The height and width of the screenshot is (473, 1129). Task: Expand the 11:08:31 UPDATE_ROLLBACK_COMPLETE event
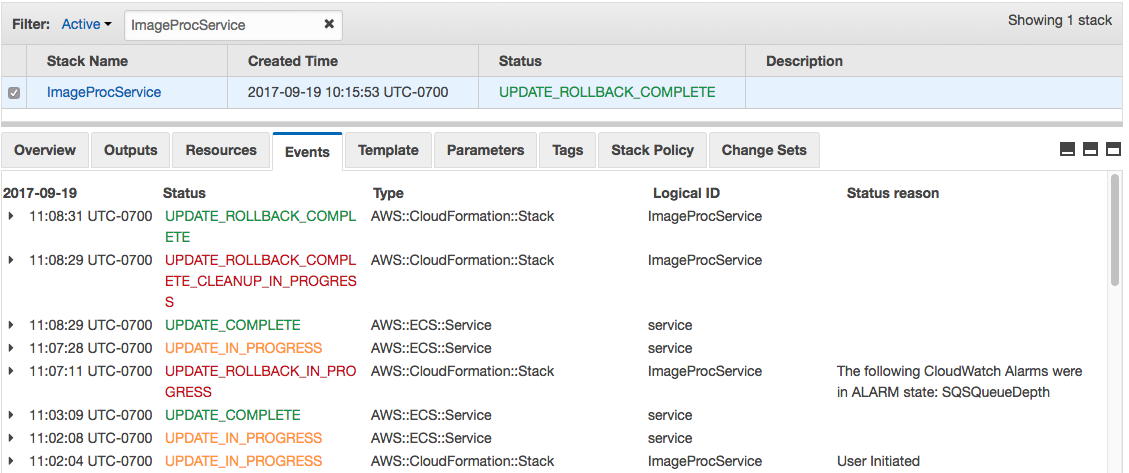(11, 216)
